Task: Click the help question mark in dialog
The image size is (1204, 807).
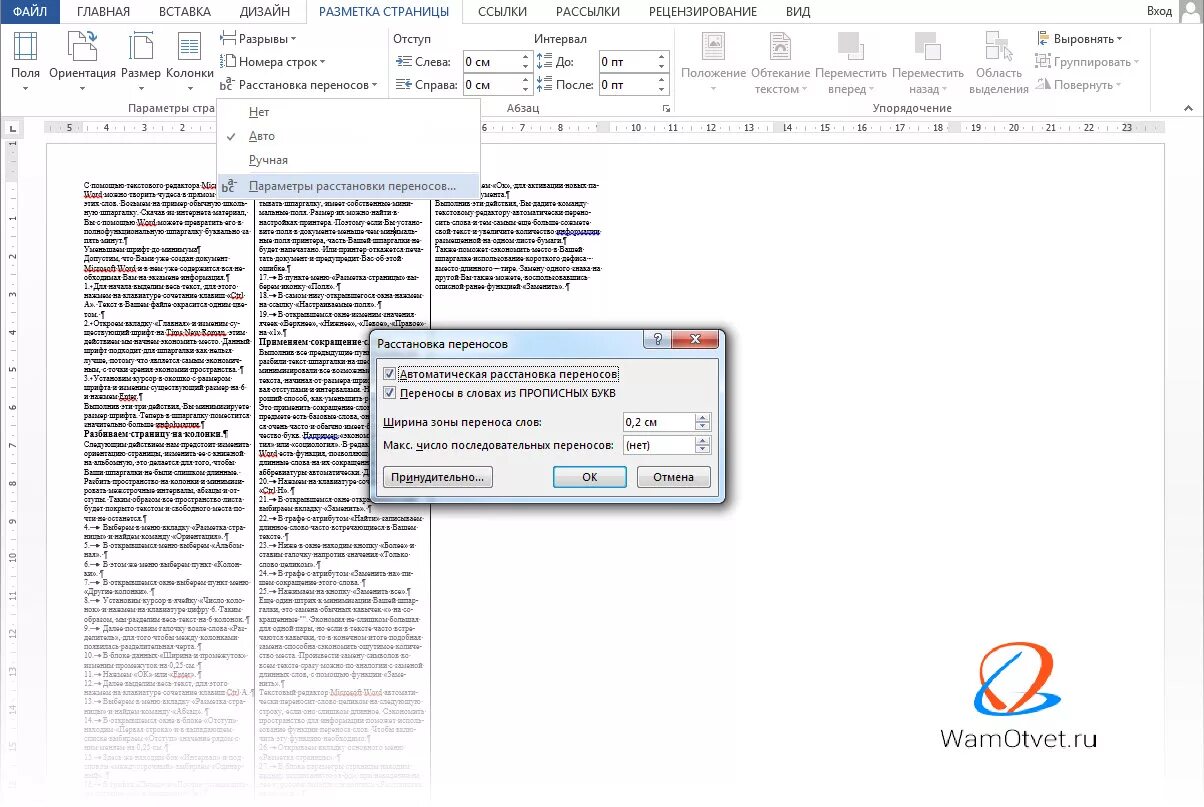Action: pos(658,341)
